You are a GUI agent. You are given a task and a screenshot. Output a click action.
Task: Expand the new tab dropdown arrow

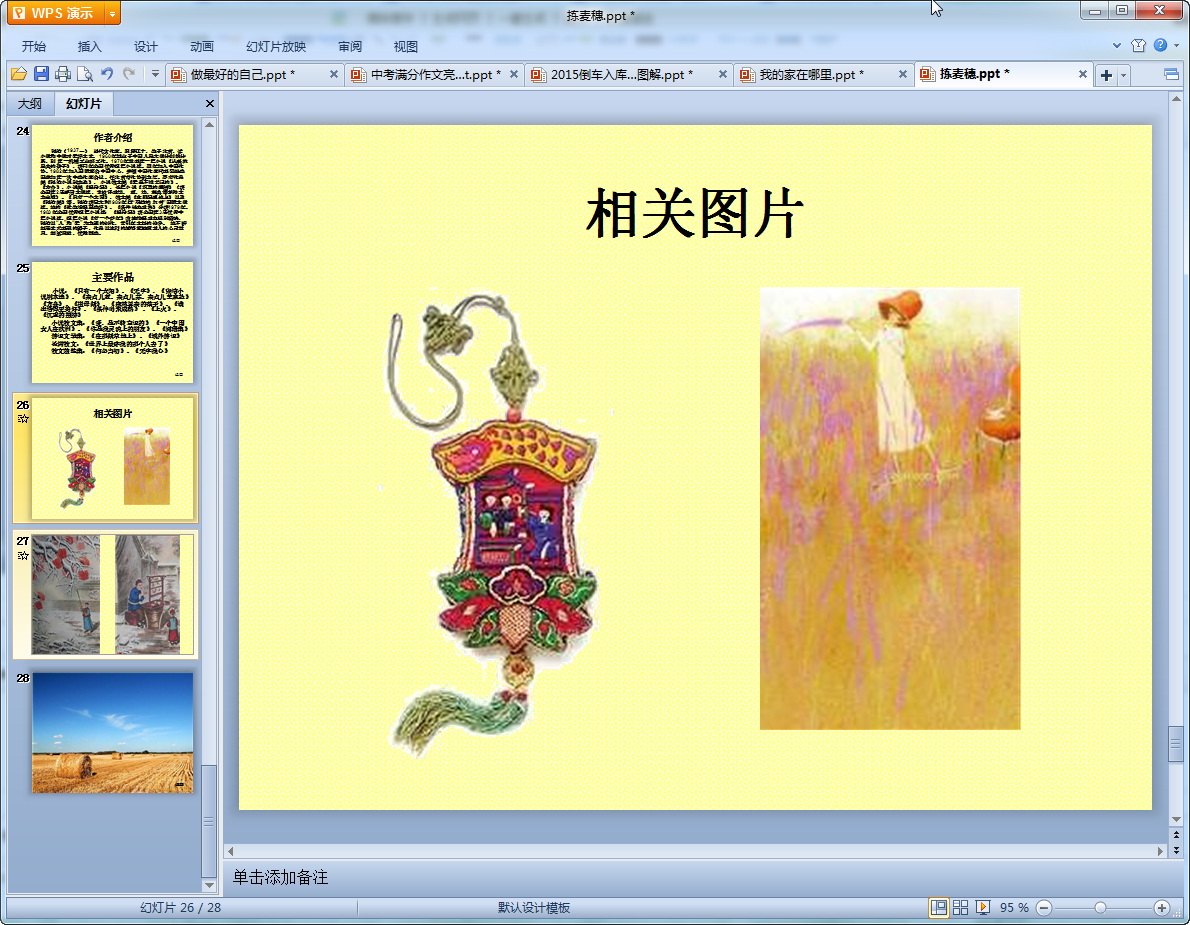[x=1124, y=75]
